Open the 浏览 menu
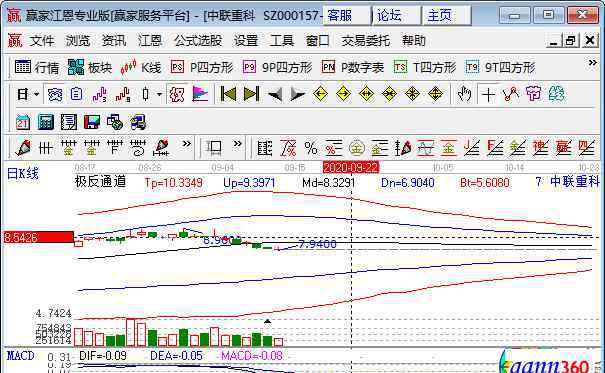Image resolution: width=605 pixels, height=373 pixels. (78, 41)
